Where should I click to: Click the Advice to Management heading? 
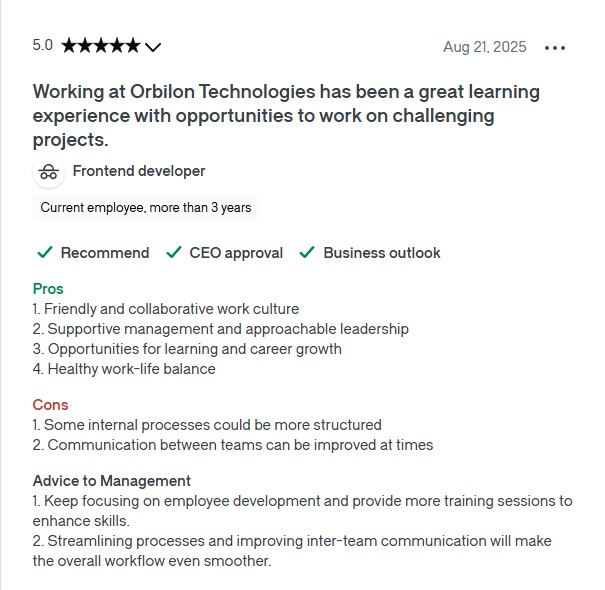pyautogui.click(x=112, y=481)
